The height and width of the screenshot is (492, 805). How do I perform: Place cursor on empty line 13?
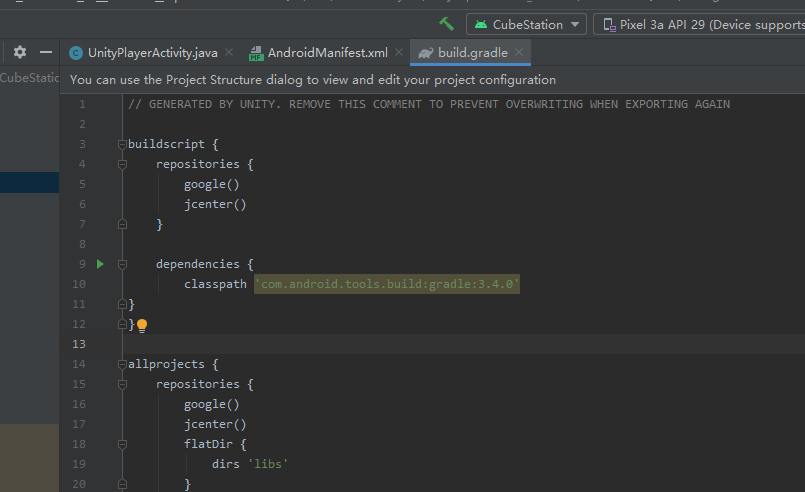[400, 344]
